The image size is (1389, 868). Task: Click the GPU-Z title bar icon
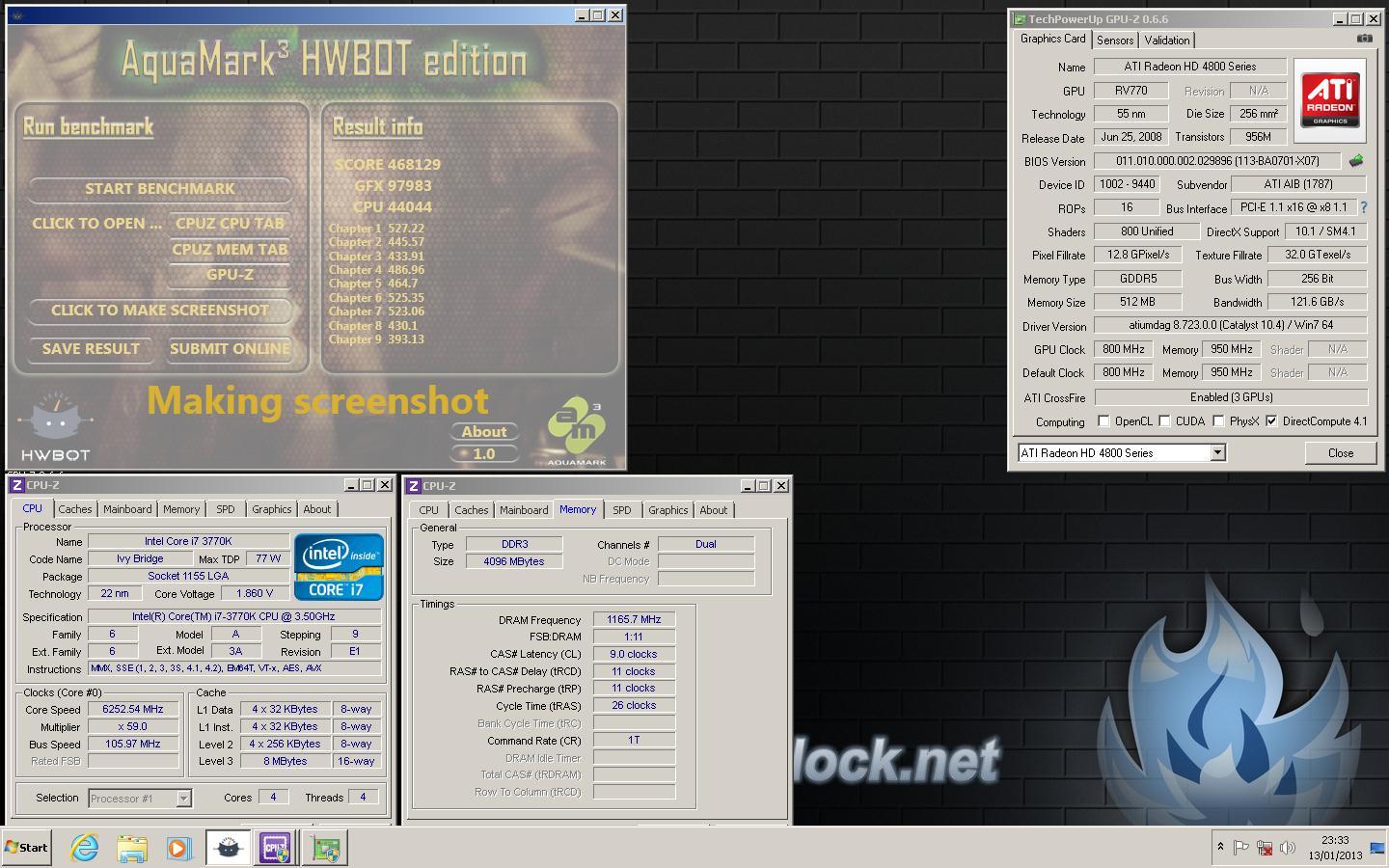click(x=1020, y=18)
